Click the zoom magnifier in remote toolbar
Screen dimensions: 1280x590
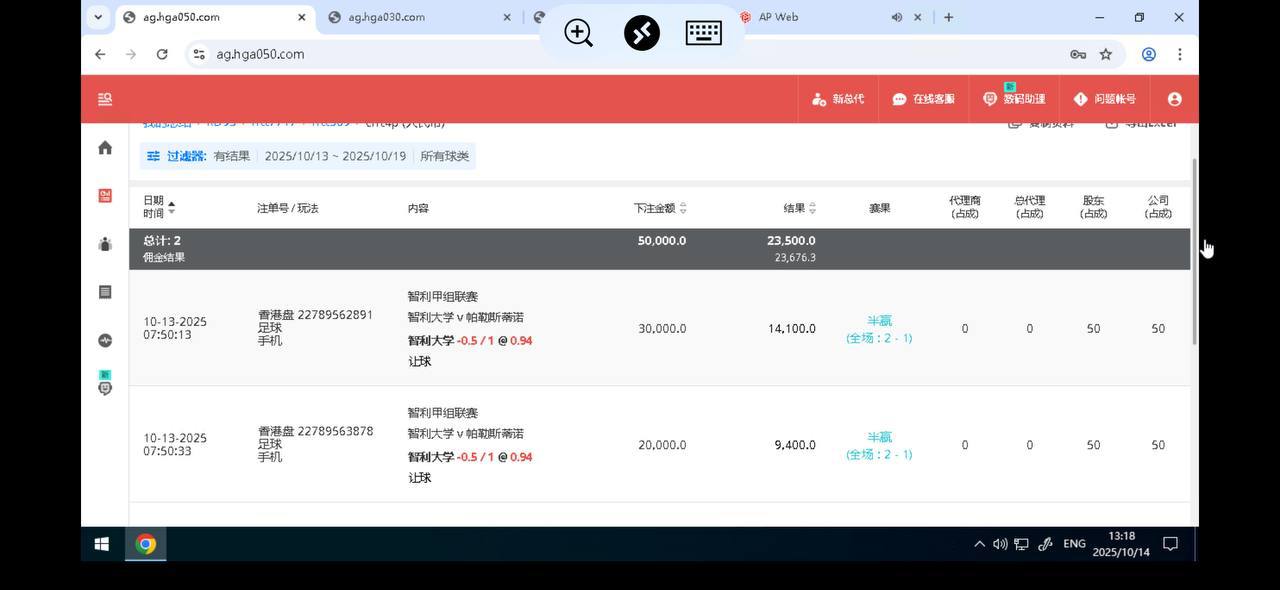578,33
